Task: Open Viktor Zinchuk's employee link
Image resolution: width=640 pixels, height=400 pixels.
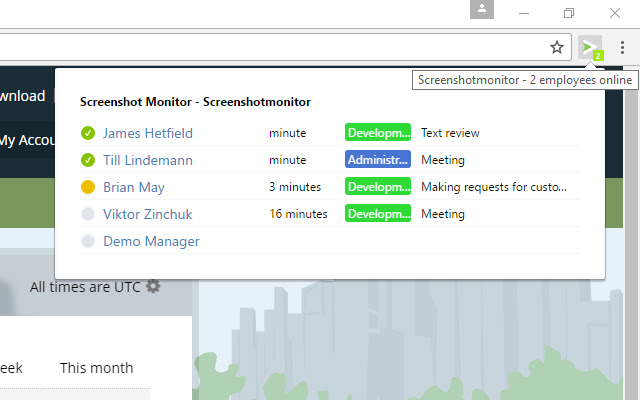Action: pyautogui.click(x=147, y=214)
